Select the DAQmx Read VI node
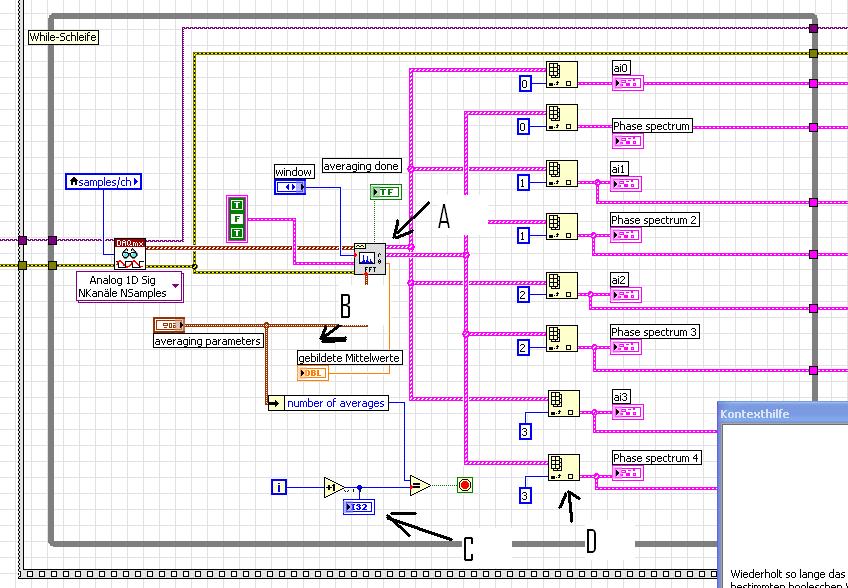Image resolution: width=848 pixels, height=588 pixels. coord(130,254)
